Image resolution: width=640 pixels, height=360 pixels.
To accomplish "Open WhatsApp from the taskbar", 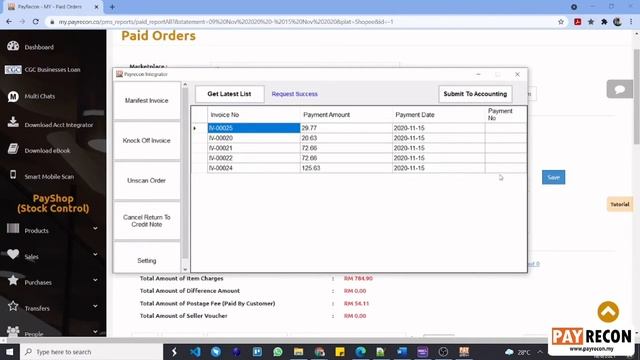I will [x=278, y=351].
